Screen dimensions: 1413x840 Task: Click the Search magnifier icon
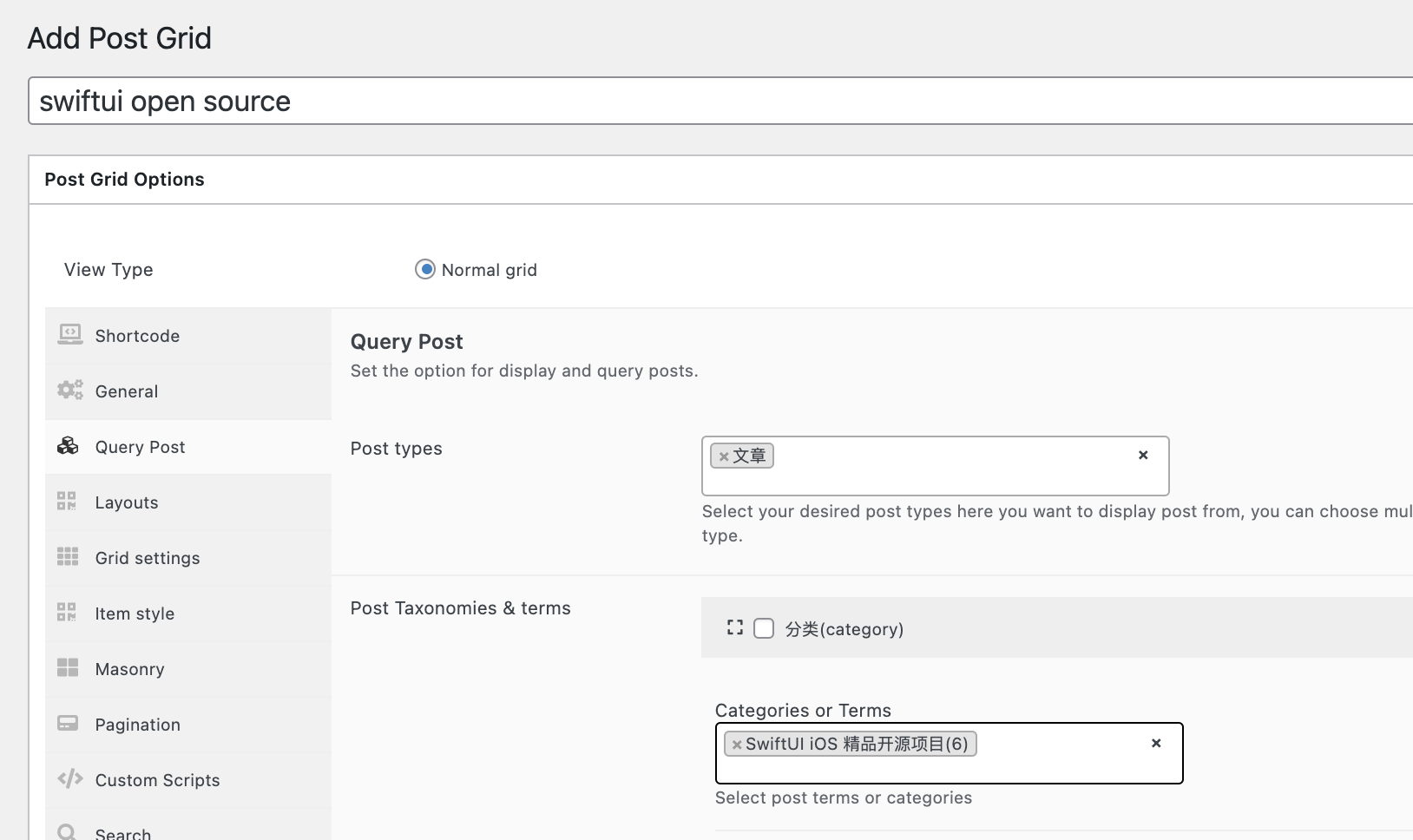[67, 832]
